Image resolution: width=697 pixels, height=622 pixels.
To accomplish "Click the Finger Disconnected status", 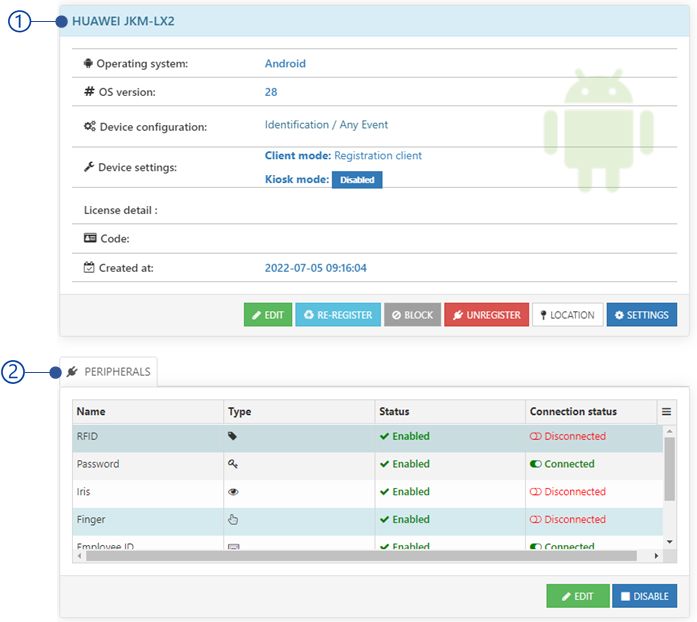I will coord(568,519).
